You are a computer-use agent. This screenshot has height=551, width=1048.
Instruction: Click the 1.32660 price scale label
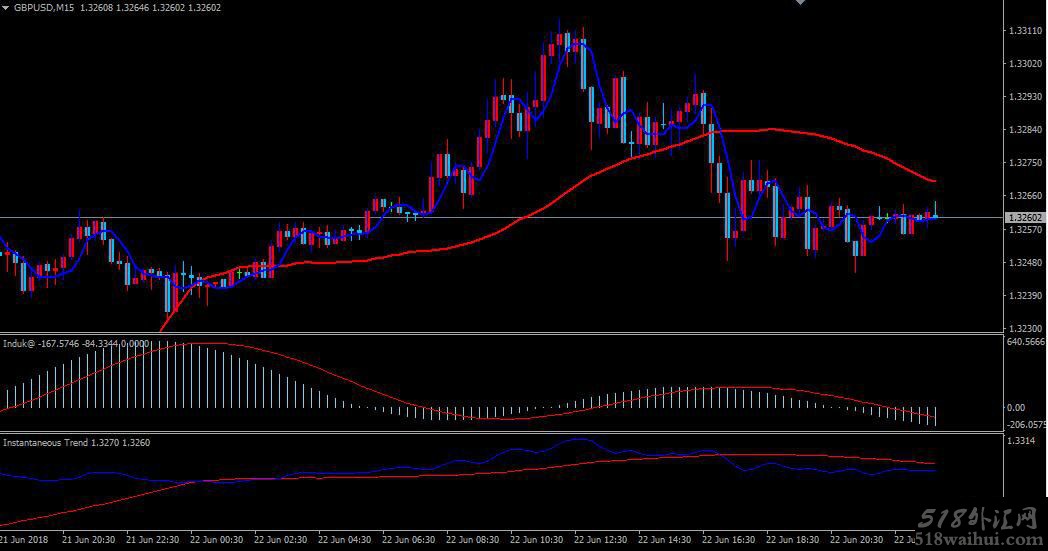click(x=1025, y=196)
